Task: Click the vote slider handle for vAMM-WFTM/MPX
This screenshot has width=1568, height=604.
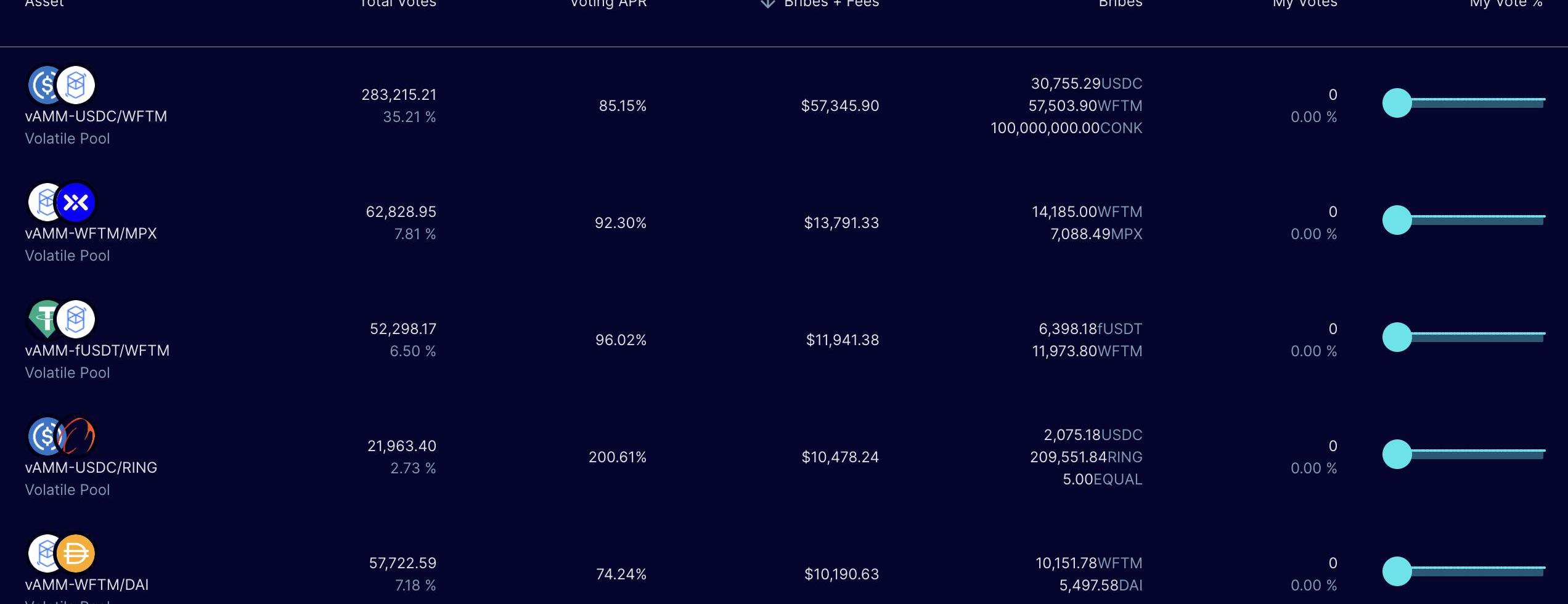Action: 1397,220
